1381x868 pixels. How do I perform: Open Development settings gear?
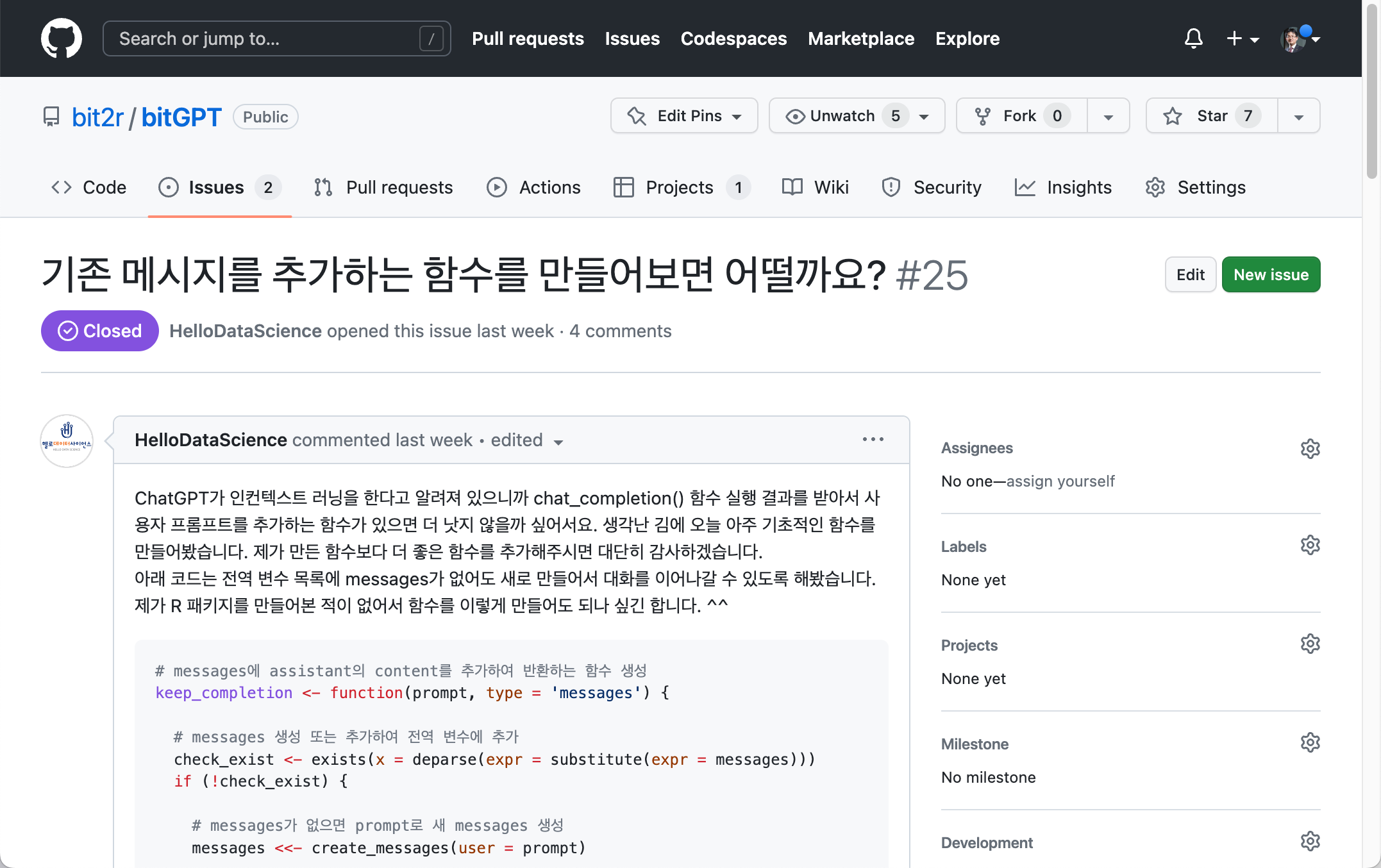(x=1310, y=842)
